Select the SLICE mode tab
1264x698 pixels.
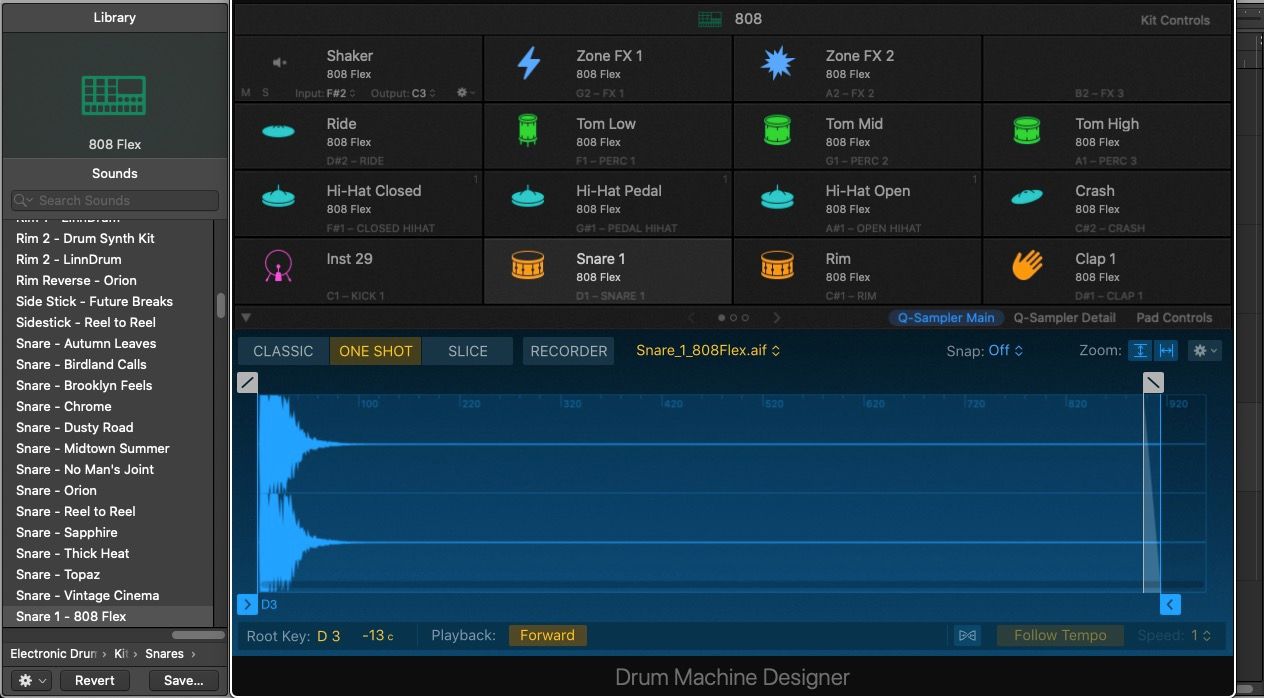(467, 351)
